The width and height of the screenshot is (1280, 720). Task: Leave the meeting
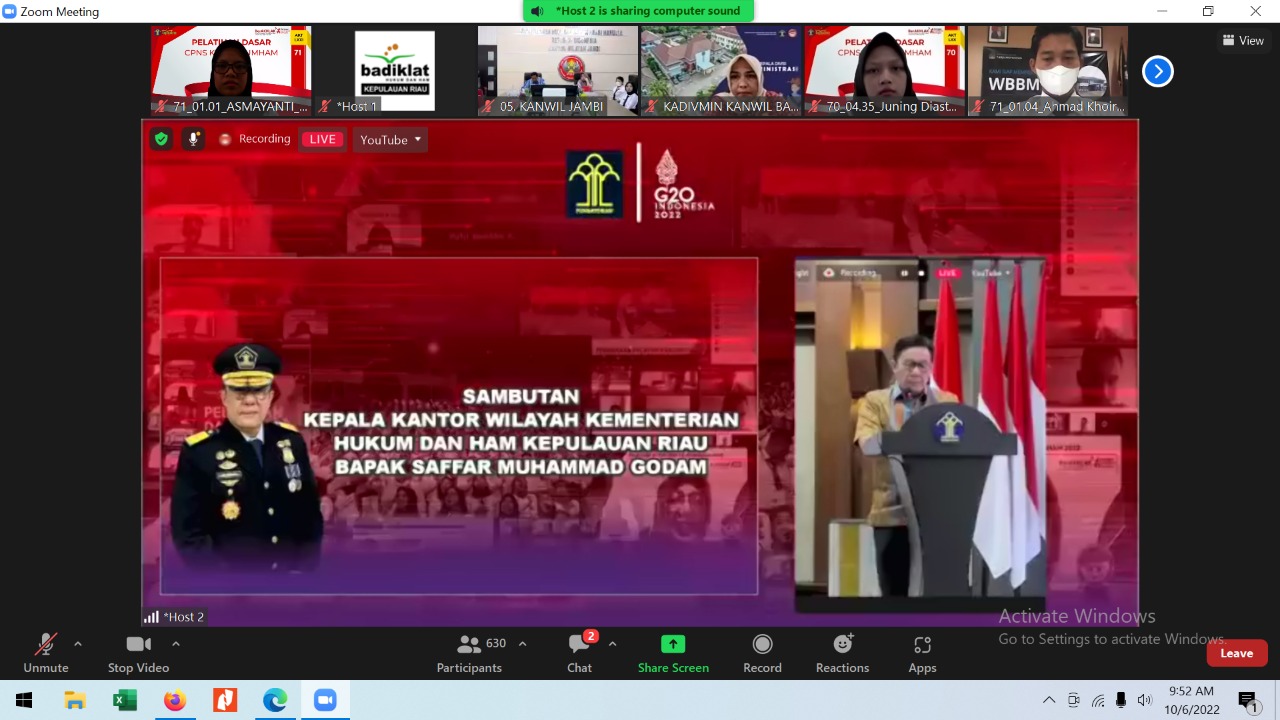coord(1237,653)
